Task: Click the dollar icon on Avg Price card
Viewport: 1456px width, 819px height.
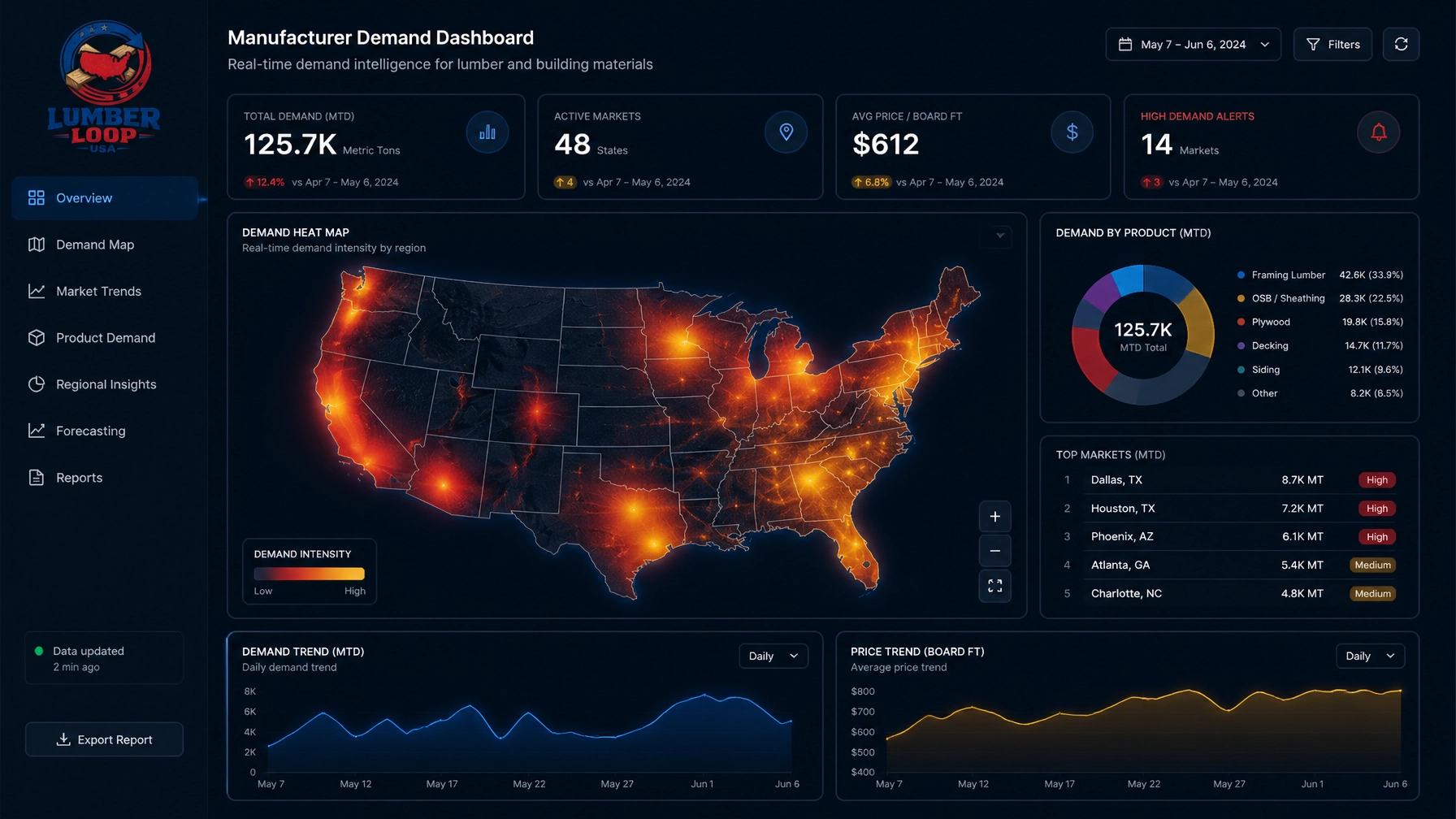Action: click(x=1072, y=132)
